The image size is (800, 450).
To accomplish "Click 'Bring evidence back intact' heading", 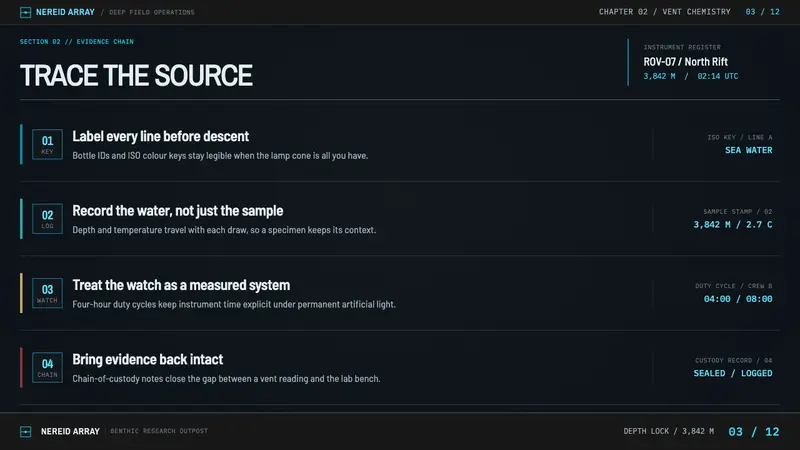I will coord(147,360).
